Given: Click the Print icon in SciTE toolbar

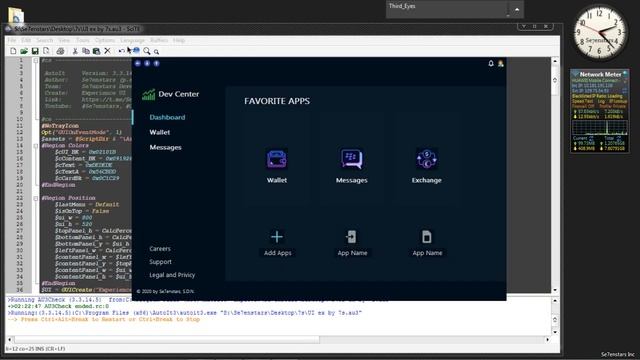Looking at the screenshot, I should [60, 51].
